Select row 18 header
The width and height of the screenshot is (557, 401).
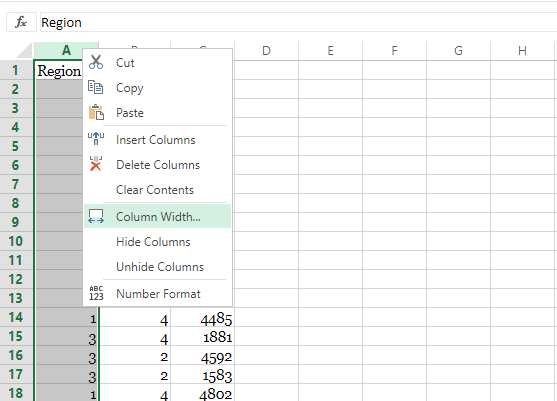[x=16, y=393]
